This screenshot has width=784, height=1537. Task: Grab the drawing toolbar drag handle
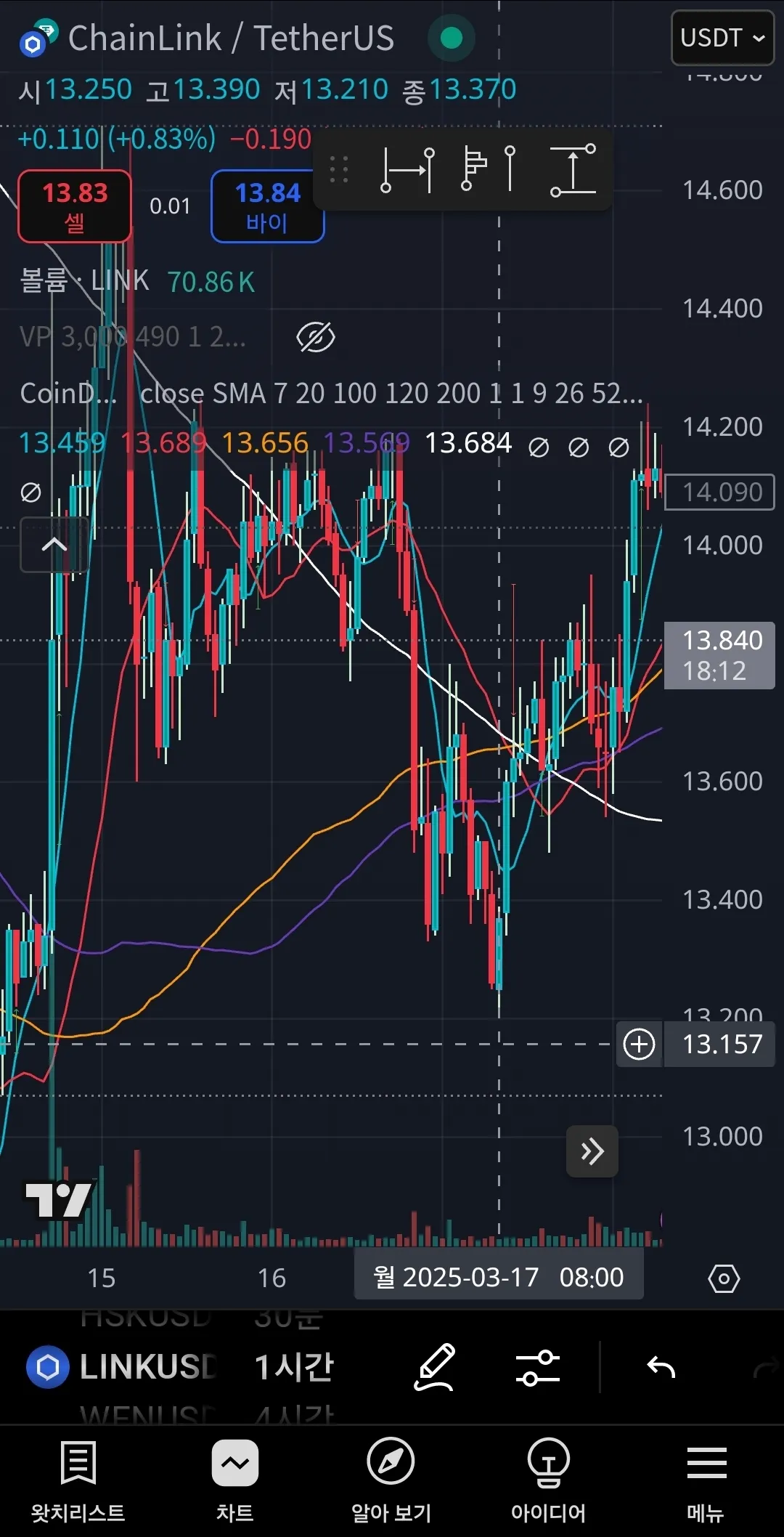pos(338,170)
